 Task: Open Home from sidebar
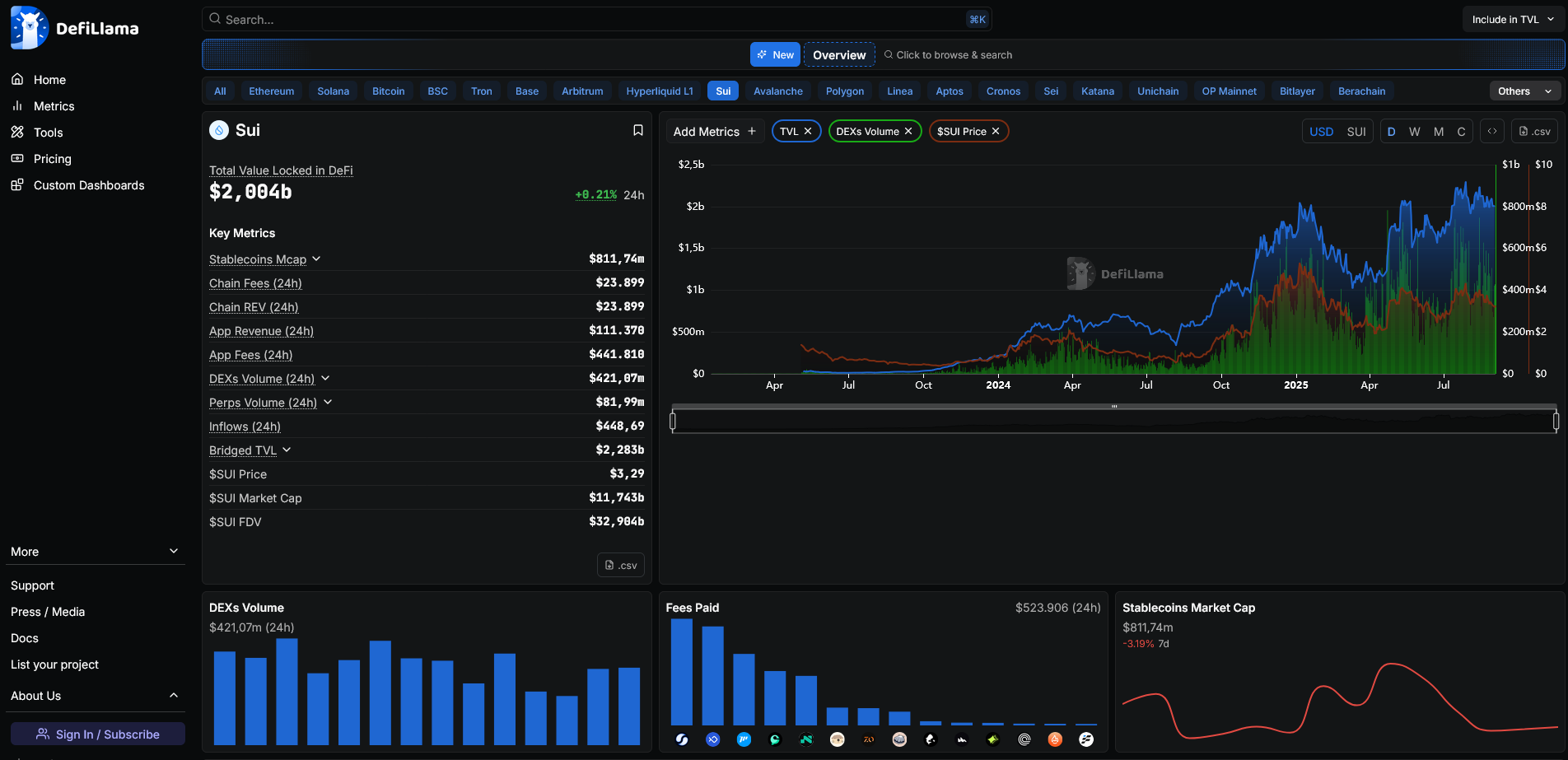49,80
